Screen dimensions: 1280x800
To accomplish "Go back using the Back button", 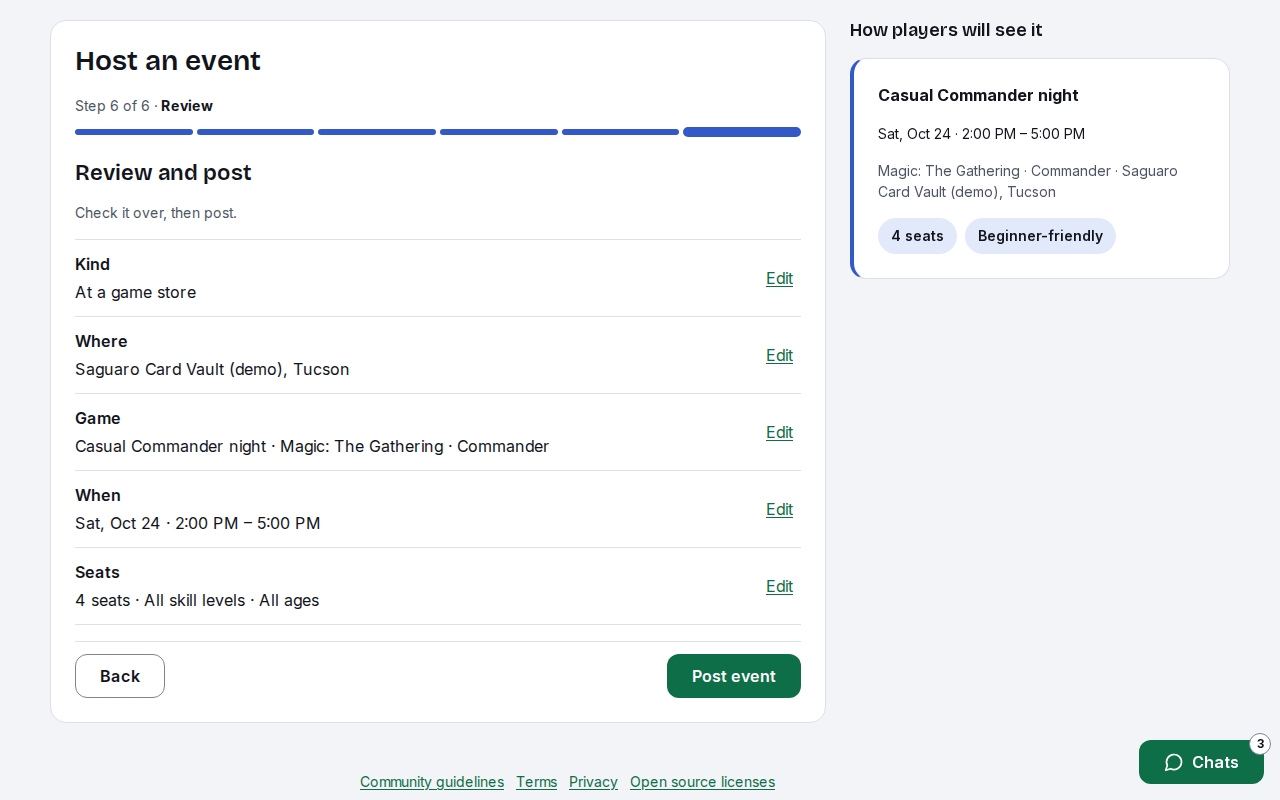I will point(120,676).
